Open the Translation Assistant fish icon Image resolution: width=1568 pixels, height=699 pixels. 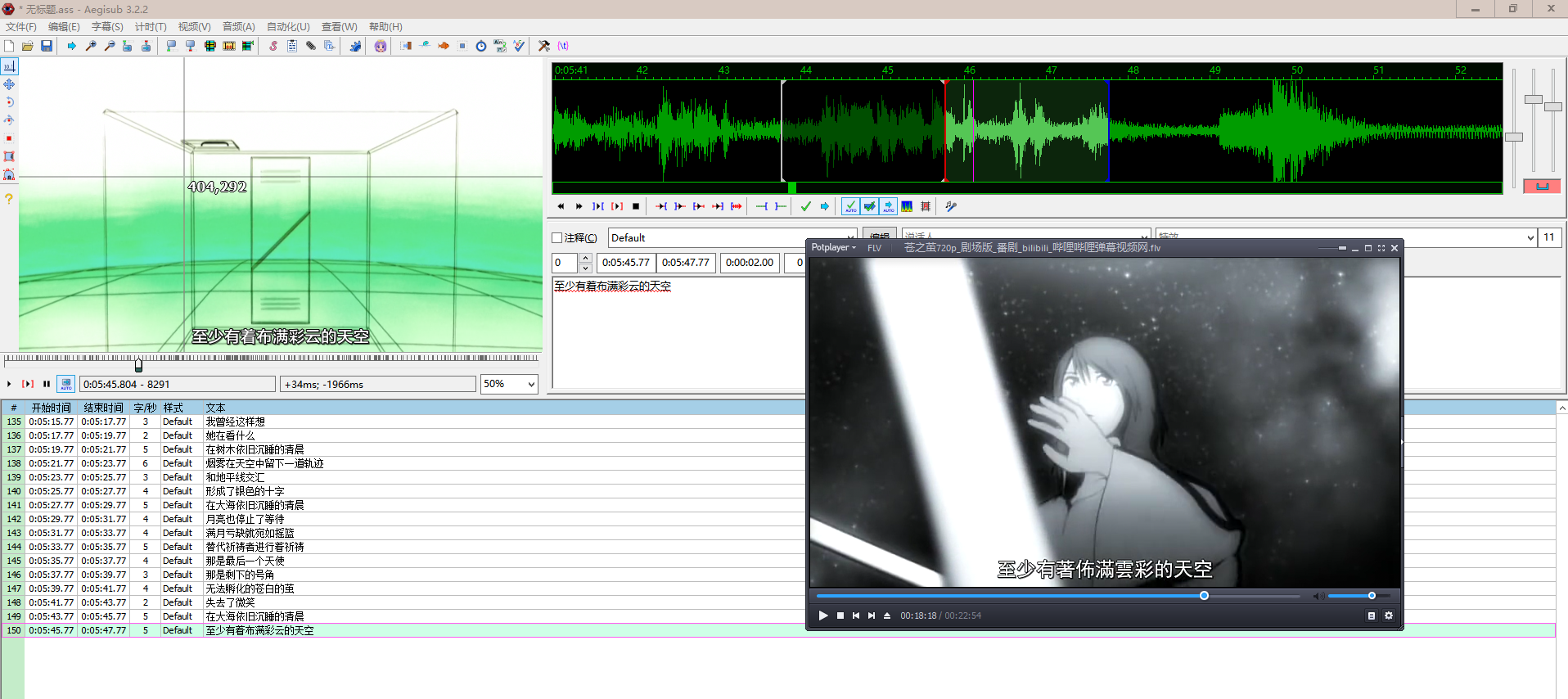[444, 46]
